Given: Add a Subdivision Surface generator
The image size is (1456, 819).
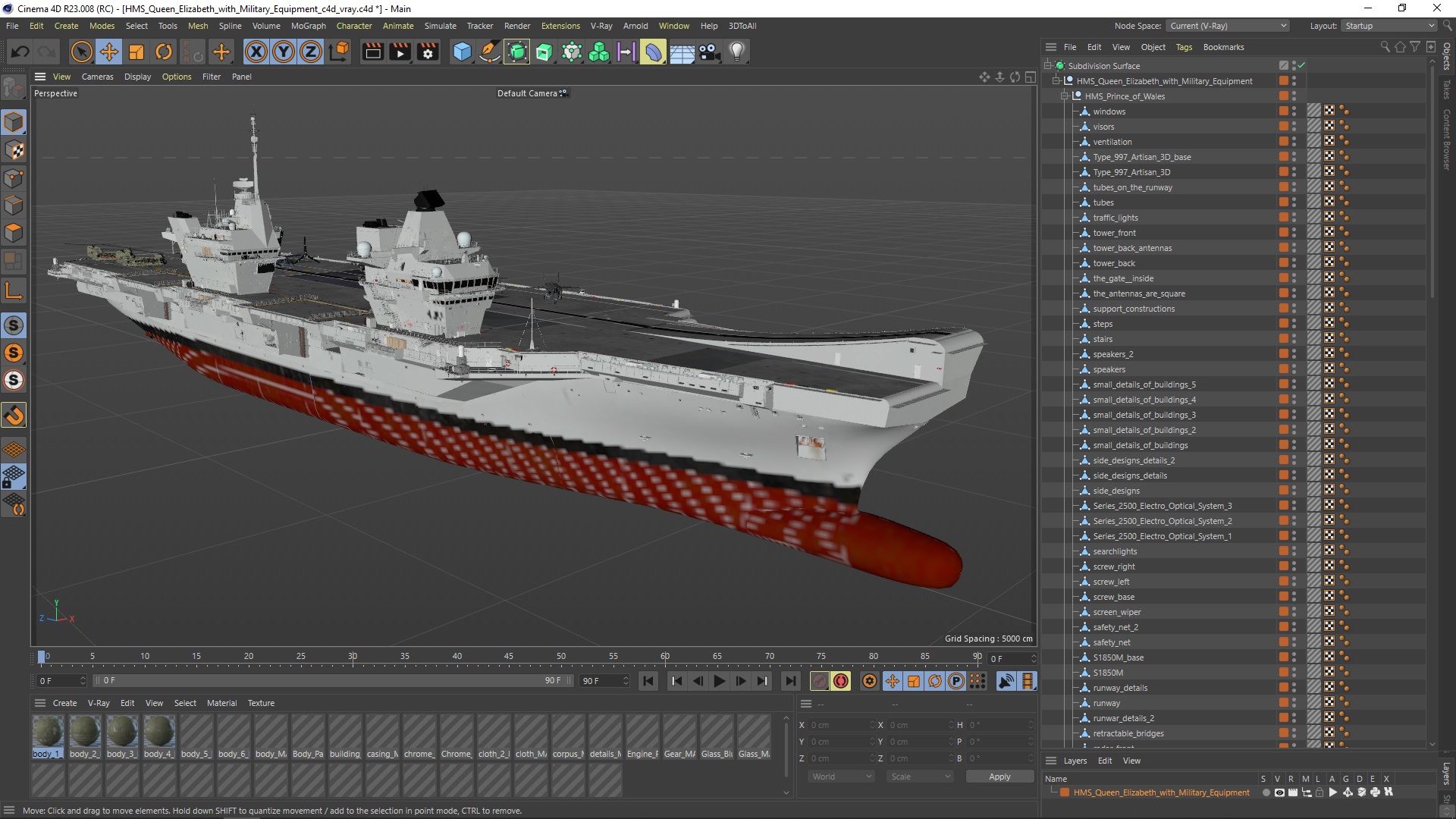Looking at the screenshot, I should (x=517, y=52).
